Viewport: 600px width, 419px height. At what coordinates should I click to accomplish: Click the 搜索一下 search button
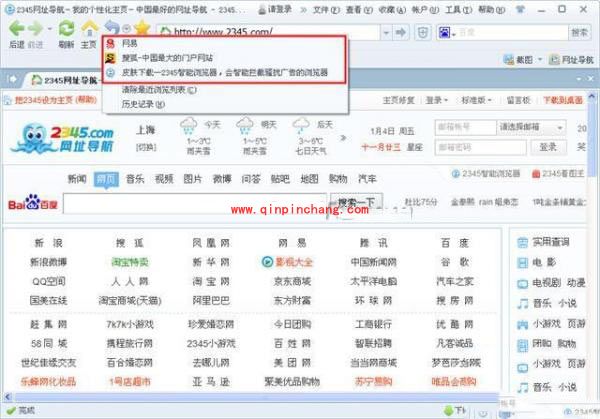(x=356, y=205)
